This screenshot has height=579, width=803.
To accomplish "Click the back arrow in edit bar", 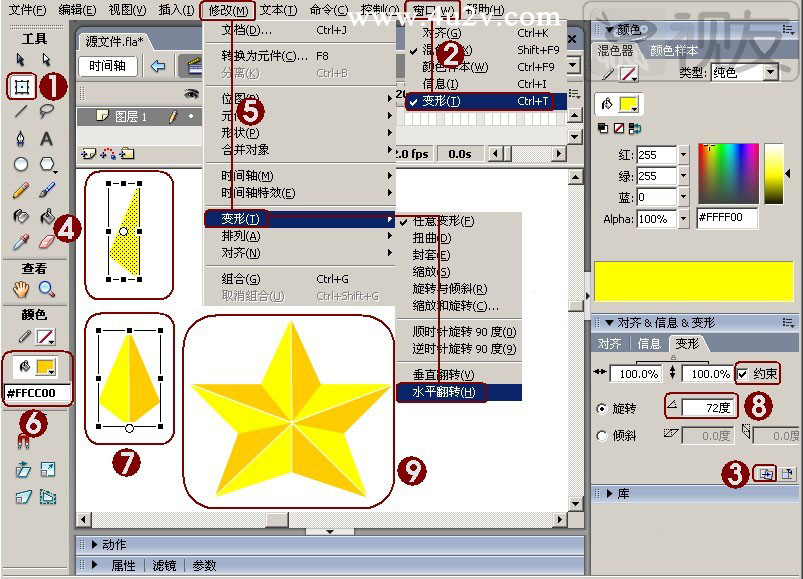I will pos(158,66).
